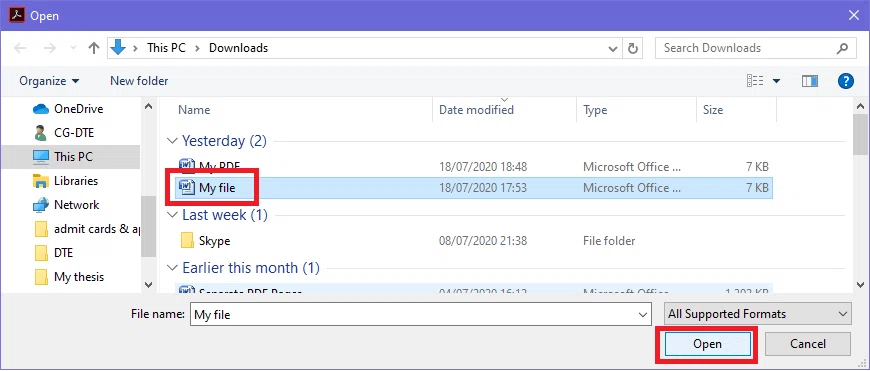Screen dimensions: 870x371
Task: Open the Organize menu
Action: coord(49,81)
